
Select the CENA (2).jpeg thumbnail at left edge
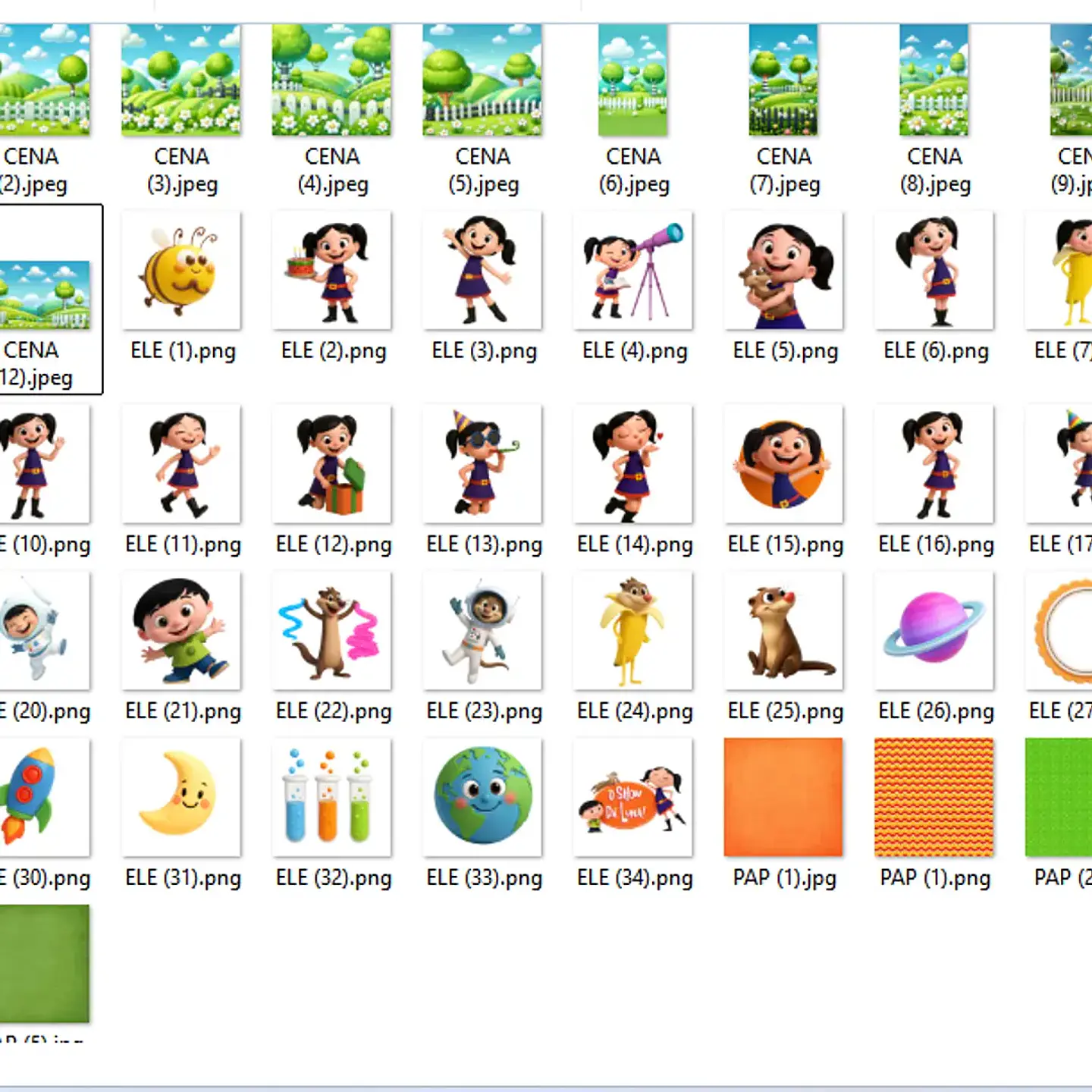pos(44,80)
